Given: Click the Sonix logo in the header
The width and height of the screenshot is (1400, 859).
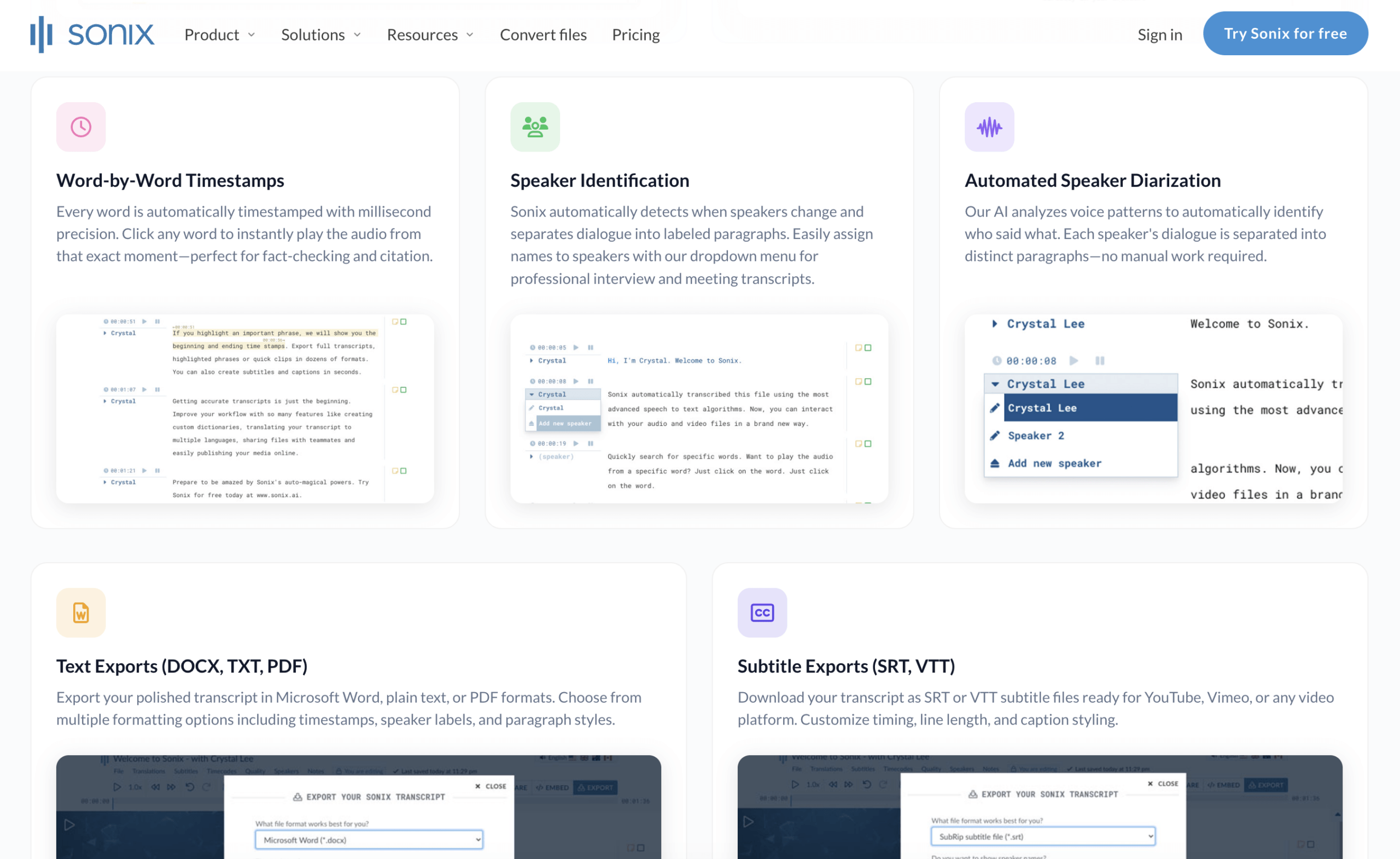Looking at the screenshot, I should pos(92,34).
